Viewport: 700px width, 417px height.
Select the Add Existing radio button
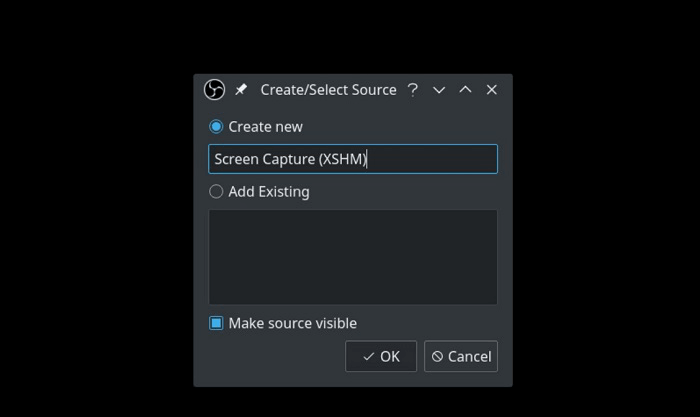[x=216, y=192]
